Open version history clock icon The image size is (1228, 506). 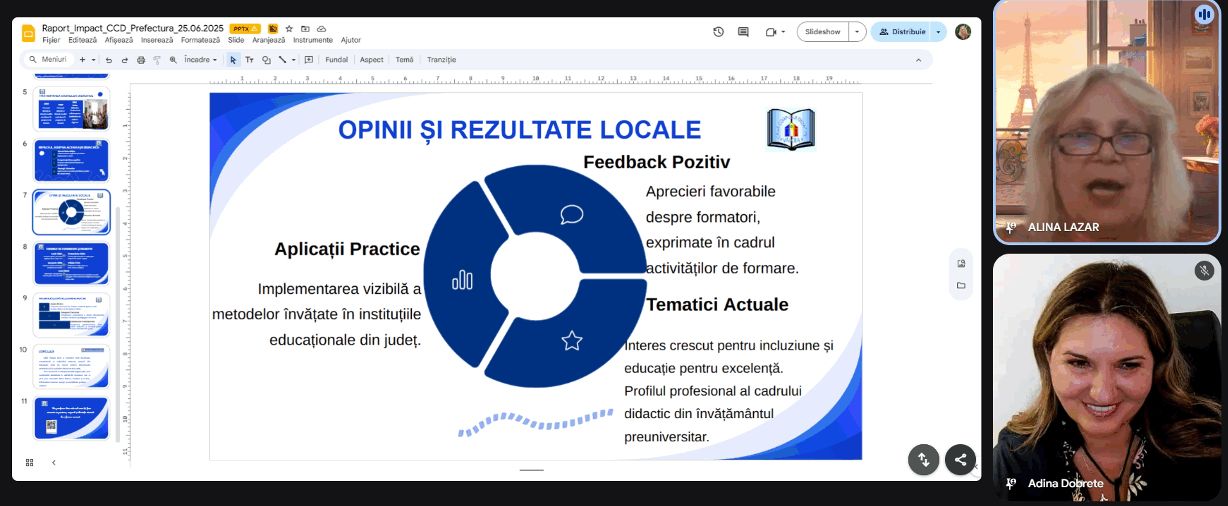pos(718,32)
